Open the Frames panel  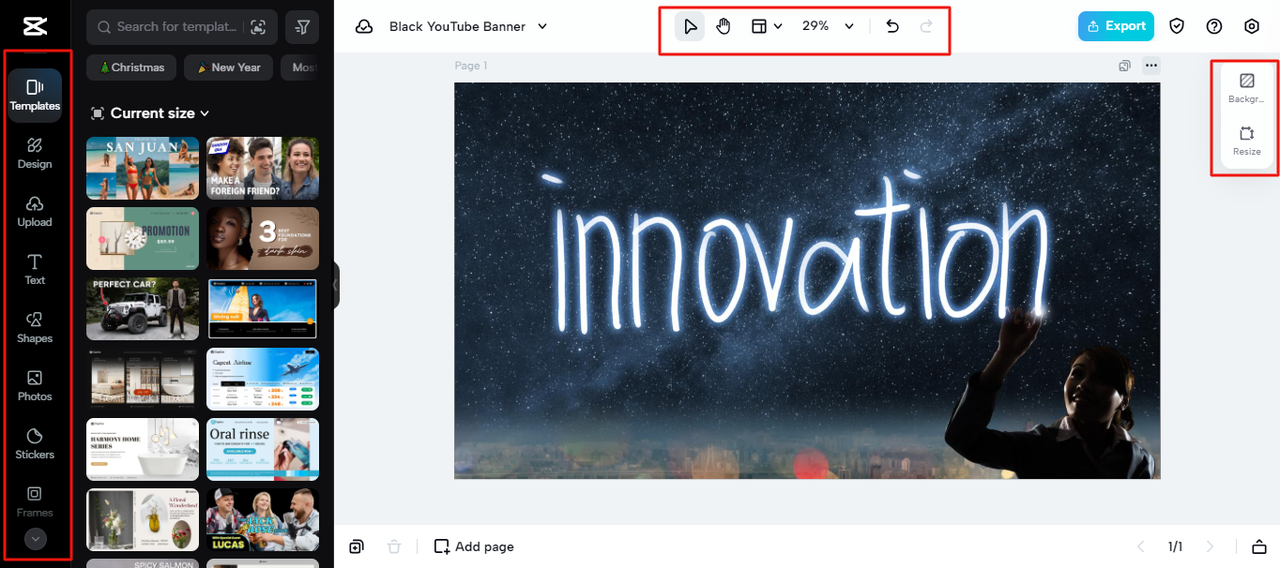coord(35,501)
